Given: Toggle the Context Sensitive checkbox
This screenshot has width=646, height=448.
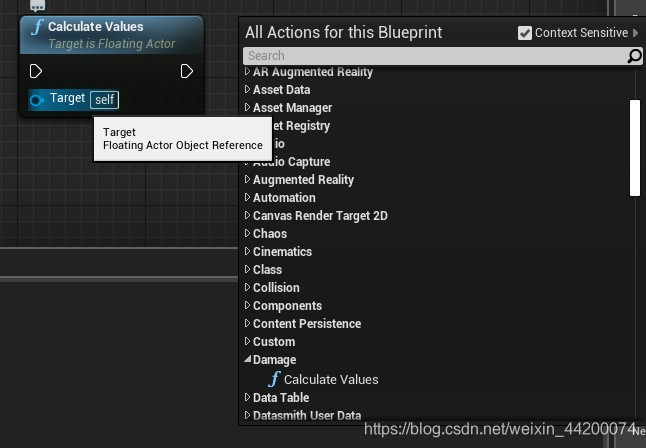Looking at the screenshot, I should click(524, 33).
